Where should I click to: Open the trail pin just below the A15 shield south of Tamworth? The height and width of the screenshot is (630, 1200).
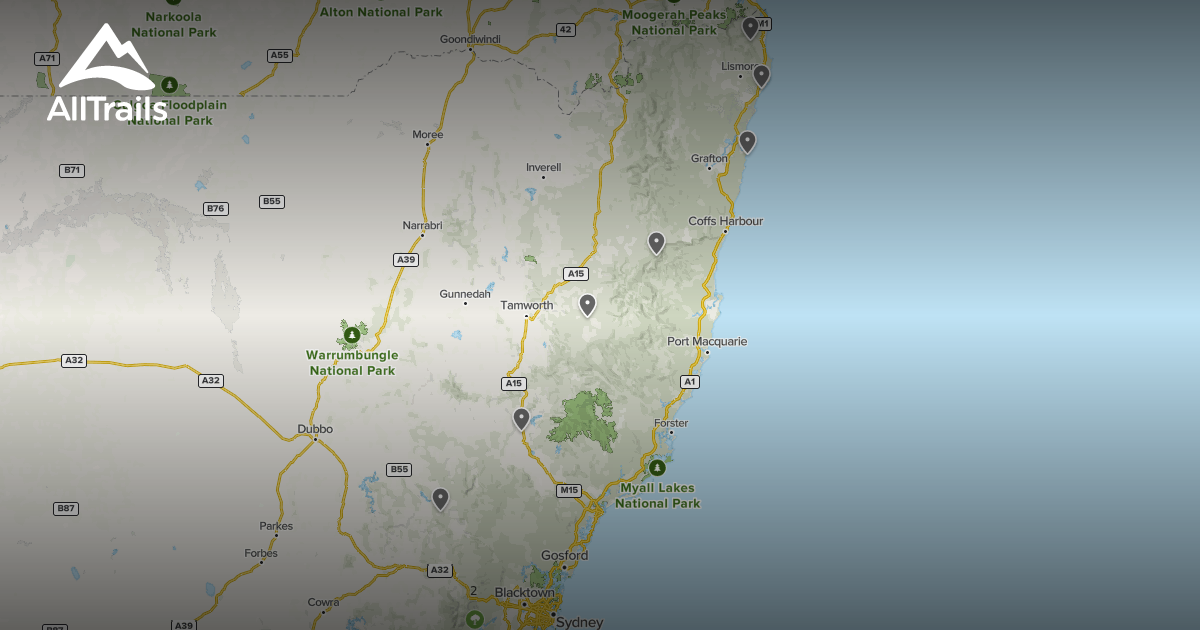pyautogui.click(x=521, y=418)
